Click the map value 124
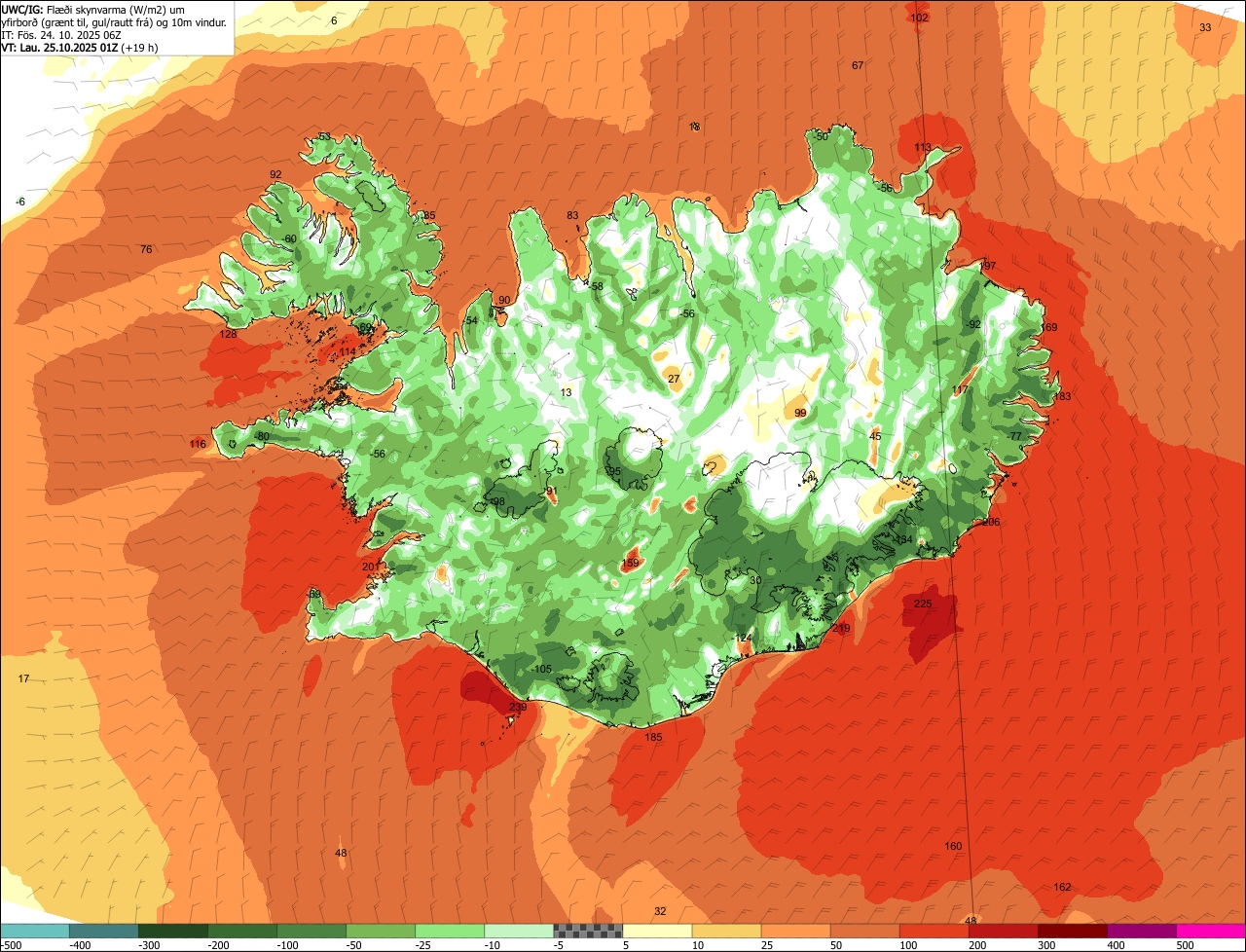The height and width of the screenshot is (952, 1246). 744,638
